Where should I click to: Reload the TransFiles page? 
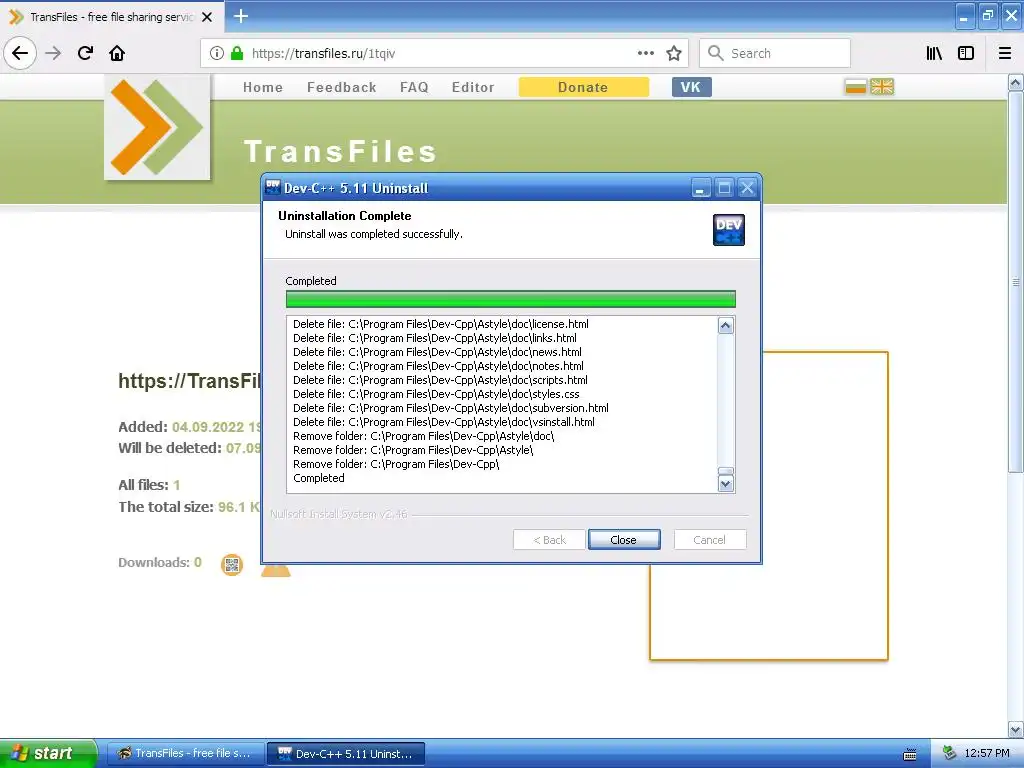coord(85,53)
